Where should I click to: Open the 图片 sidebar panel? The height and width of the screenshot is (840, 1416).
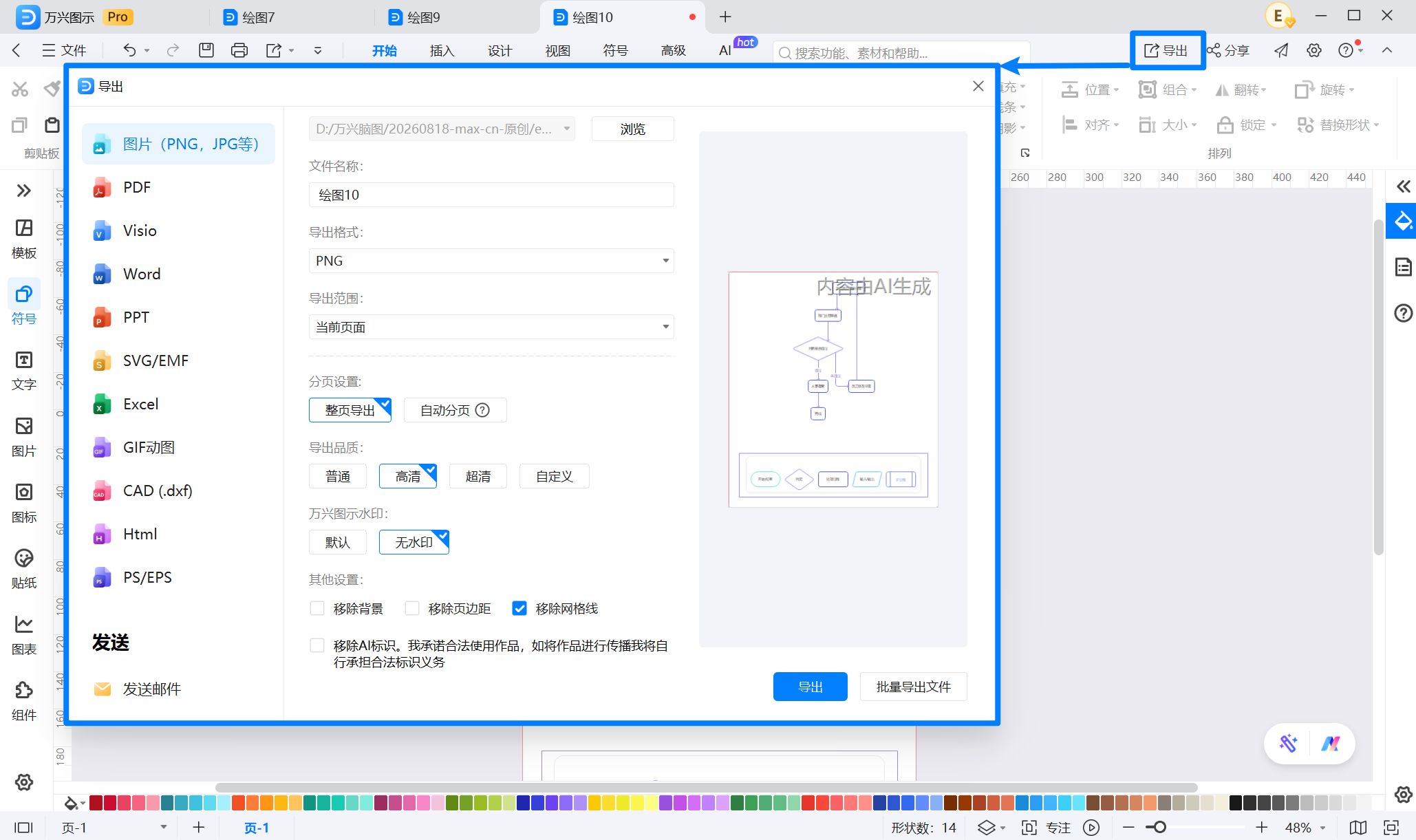24,437
